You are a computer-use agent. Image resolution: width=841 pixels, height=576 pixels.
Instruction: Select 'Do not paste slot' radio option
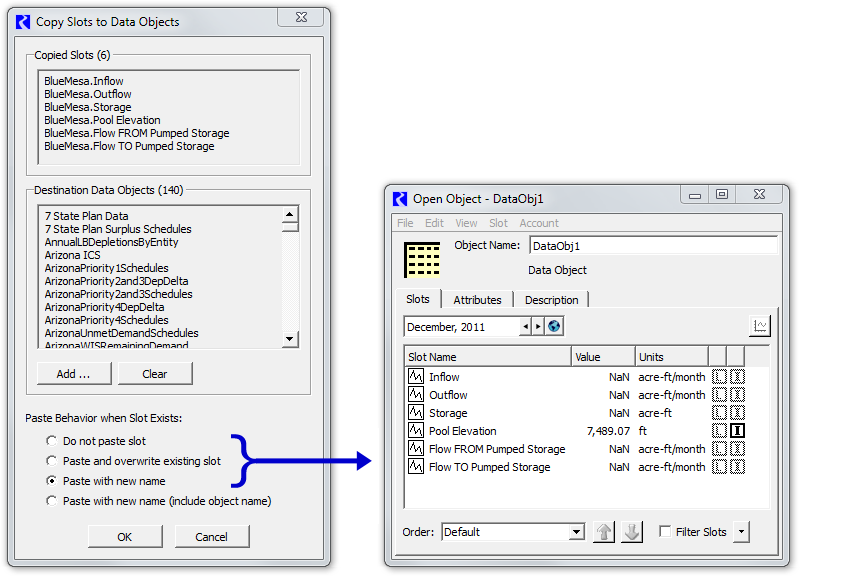point(51,440)
